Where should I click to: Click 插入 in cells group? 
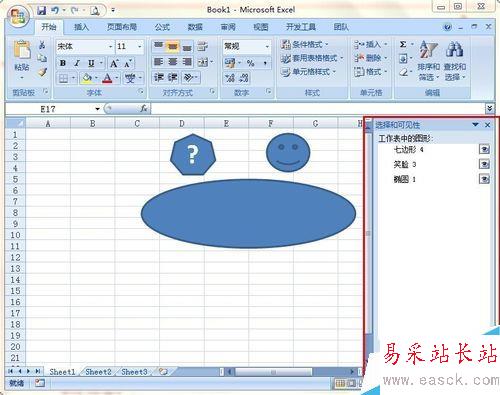[x=371, y=44]
